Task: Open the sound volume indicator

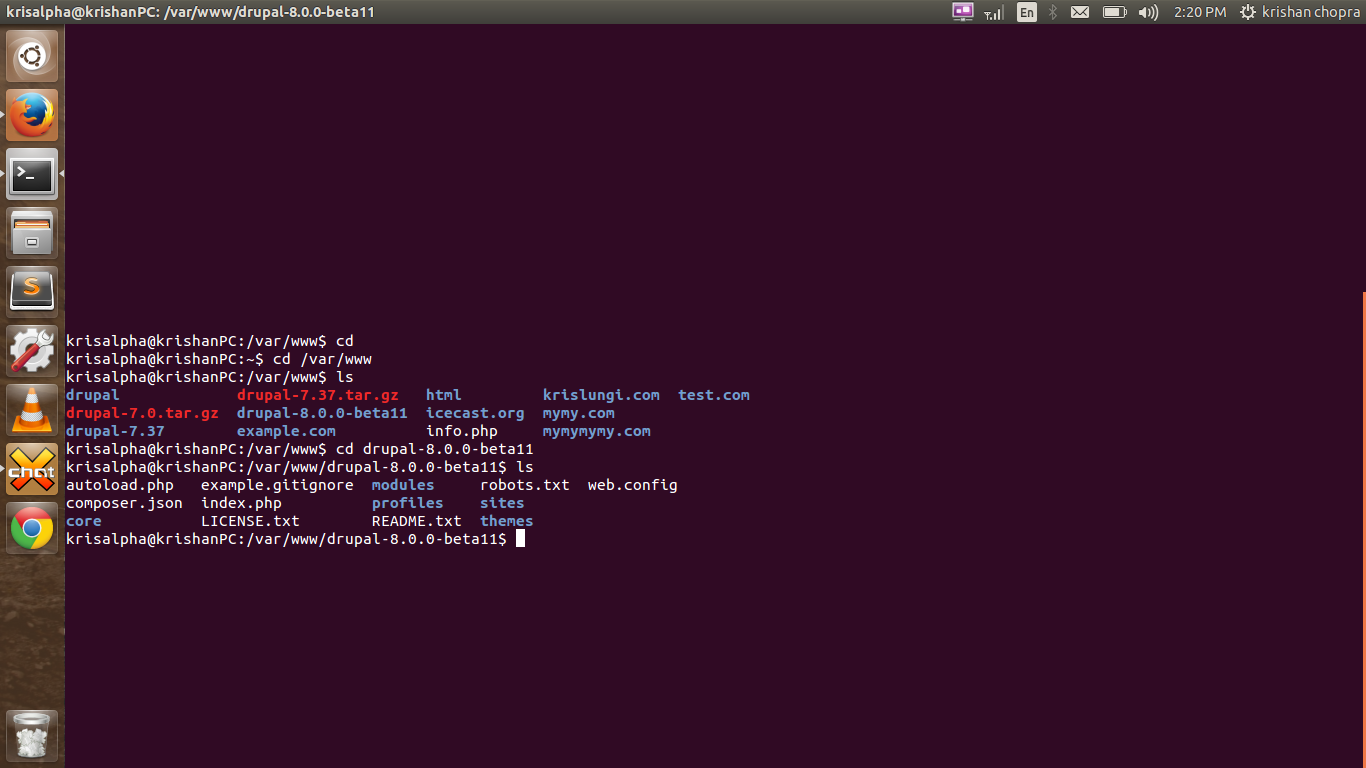Action: click(1148, 12)
